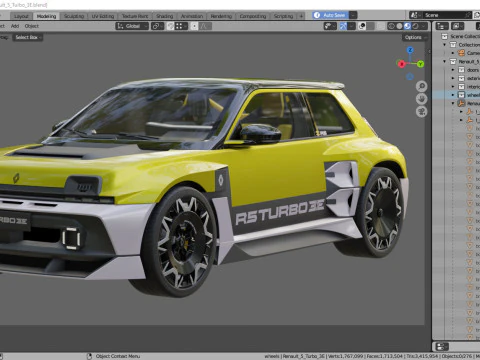Screen dimensions: 480x360
Task: Click the scene browse icon beside Scene
Action: click(415, 15)
